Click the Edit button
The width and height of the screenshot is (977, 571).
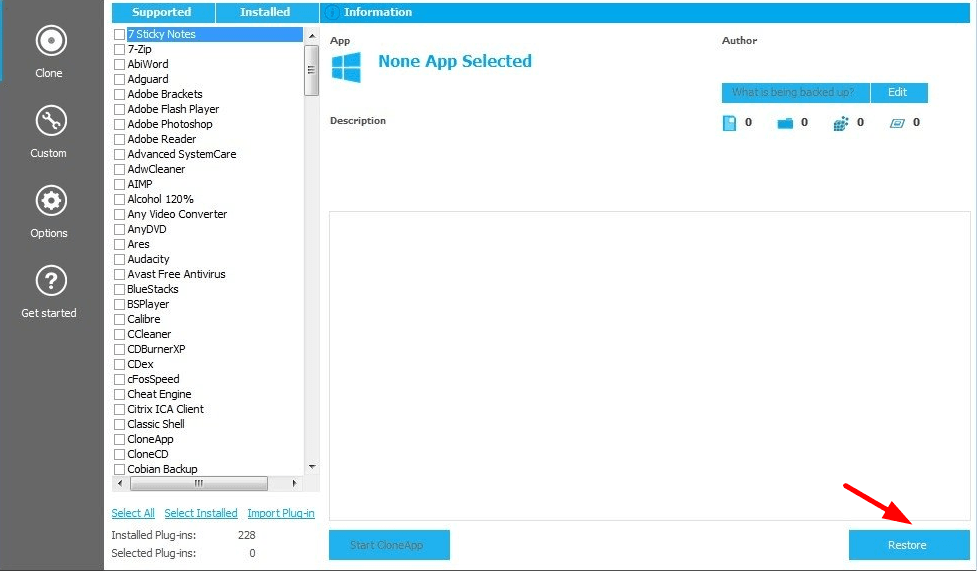(899, 92)
